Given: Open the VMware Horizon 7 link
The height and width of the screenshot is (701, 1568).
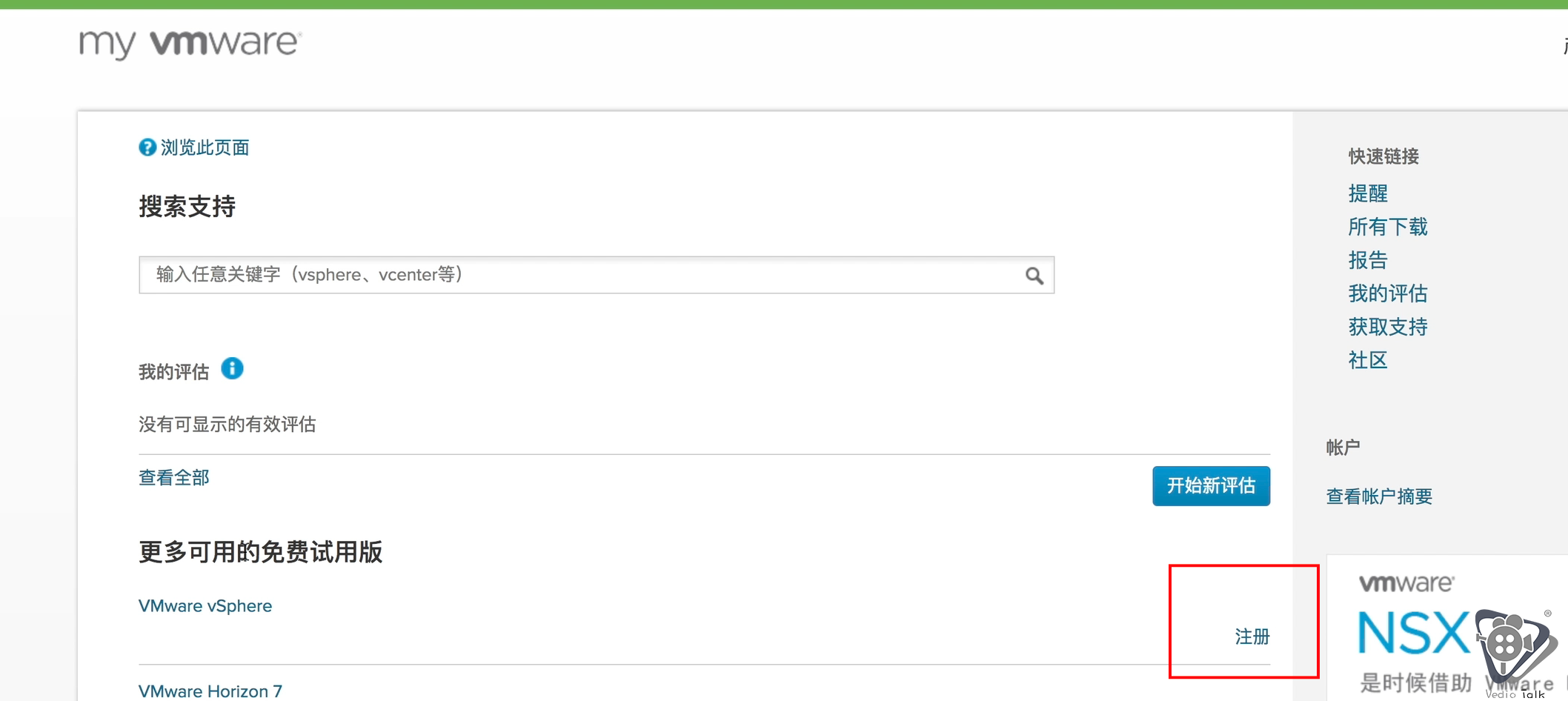Looking at the screenshot, I should click(210, 691).
